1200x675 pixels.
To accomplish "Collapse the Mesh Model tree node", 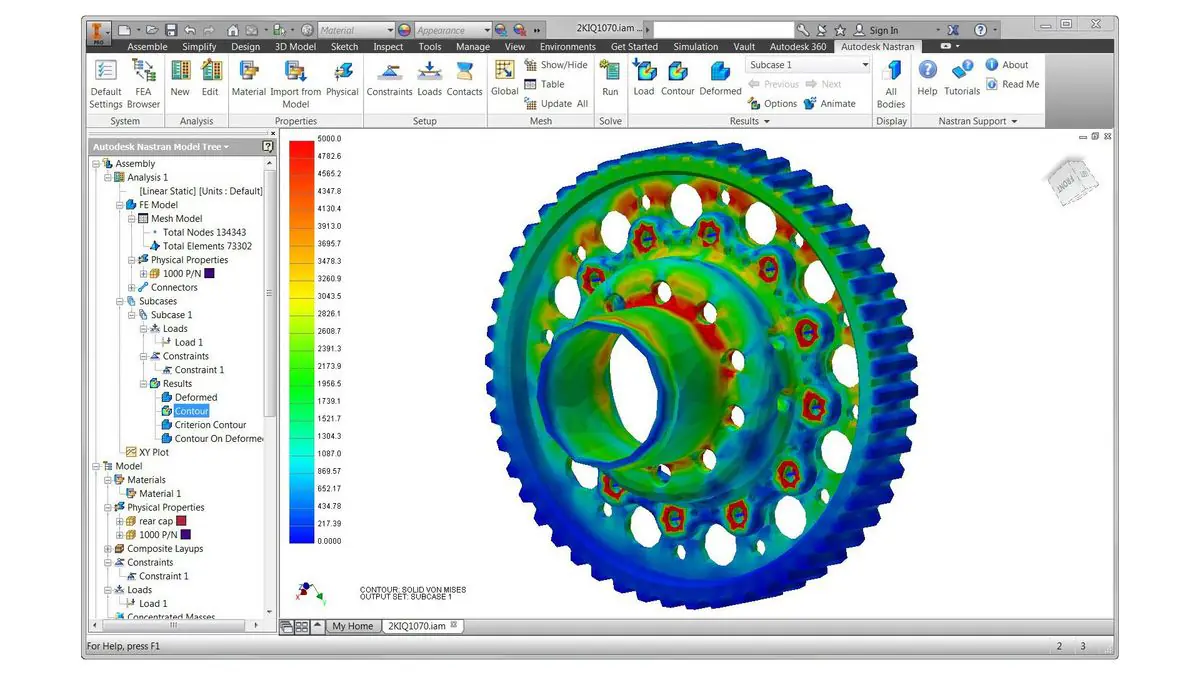I will 131,218.
